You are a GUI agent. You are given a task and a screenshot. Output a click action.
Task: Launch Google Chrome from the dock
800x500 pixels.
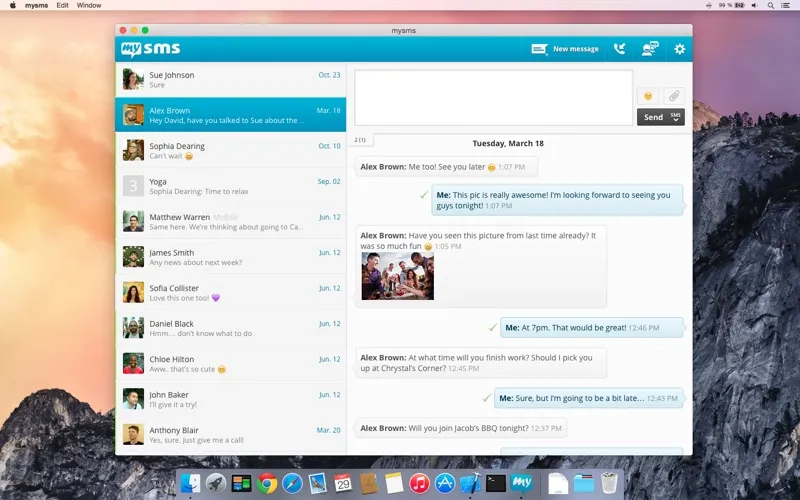(267, 483)
